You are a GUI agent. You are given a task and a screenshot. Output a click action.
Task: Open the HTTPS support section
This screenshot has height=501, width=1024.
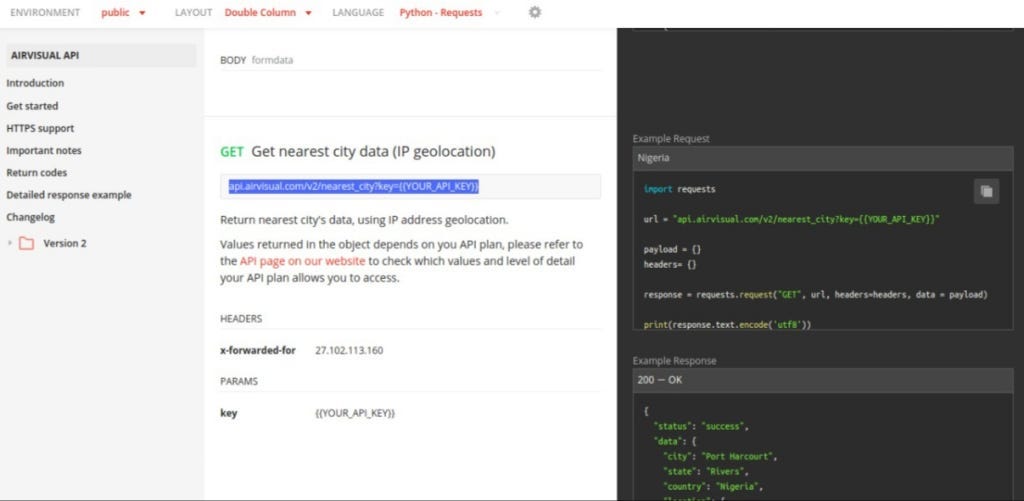40,128
